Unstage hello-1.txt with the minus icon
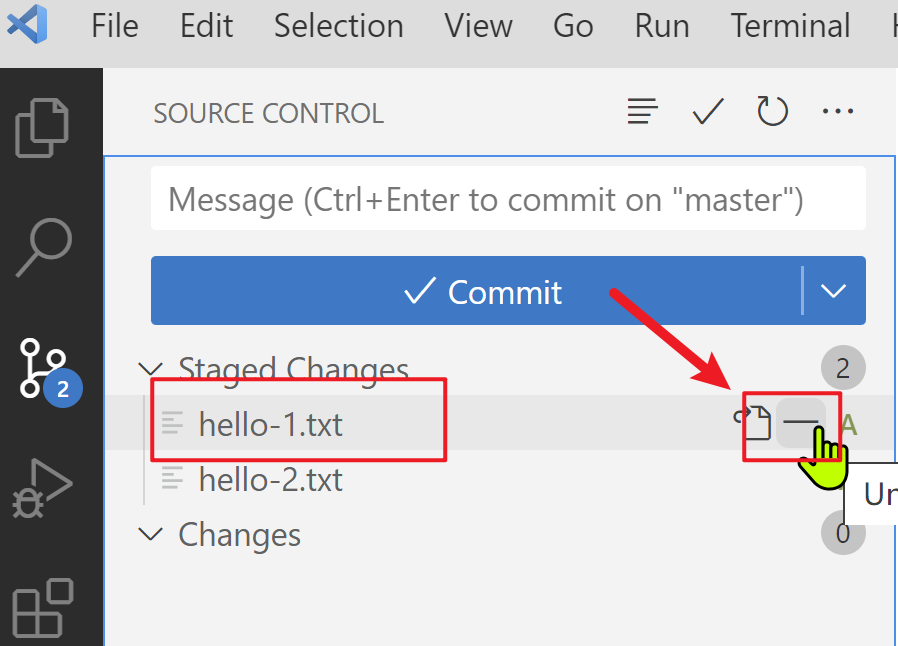Screen dimensions: 898x646 [800, 424]
